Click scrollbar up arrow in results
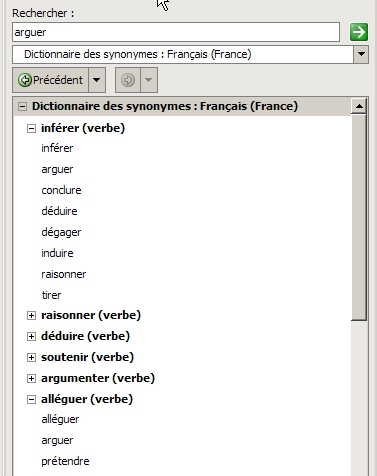 pos(359,106)
